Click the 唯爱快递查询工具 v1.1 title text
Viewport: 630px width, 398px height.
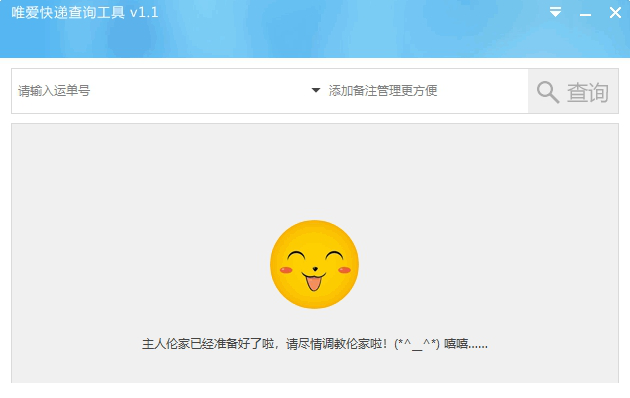[x=85, y=13]
